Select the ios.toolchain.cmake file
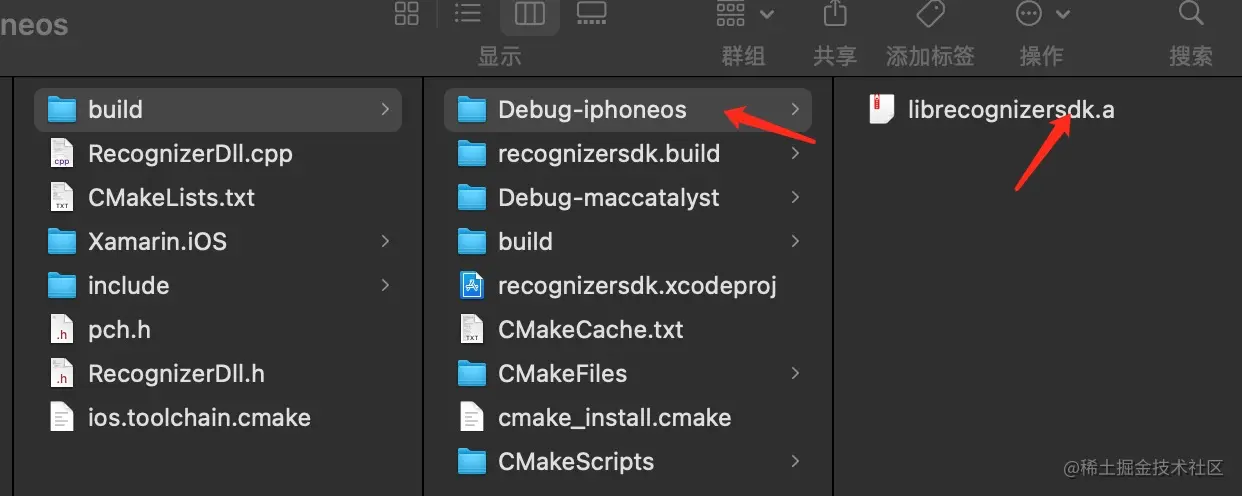This screenshot has height=496, width=1242. coord(199,417)
